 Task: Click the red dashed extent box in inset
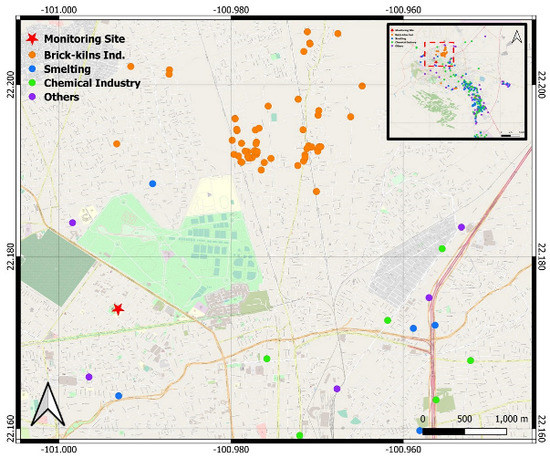click(439, 54)
